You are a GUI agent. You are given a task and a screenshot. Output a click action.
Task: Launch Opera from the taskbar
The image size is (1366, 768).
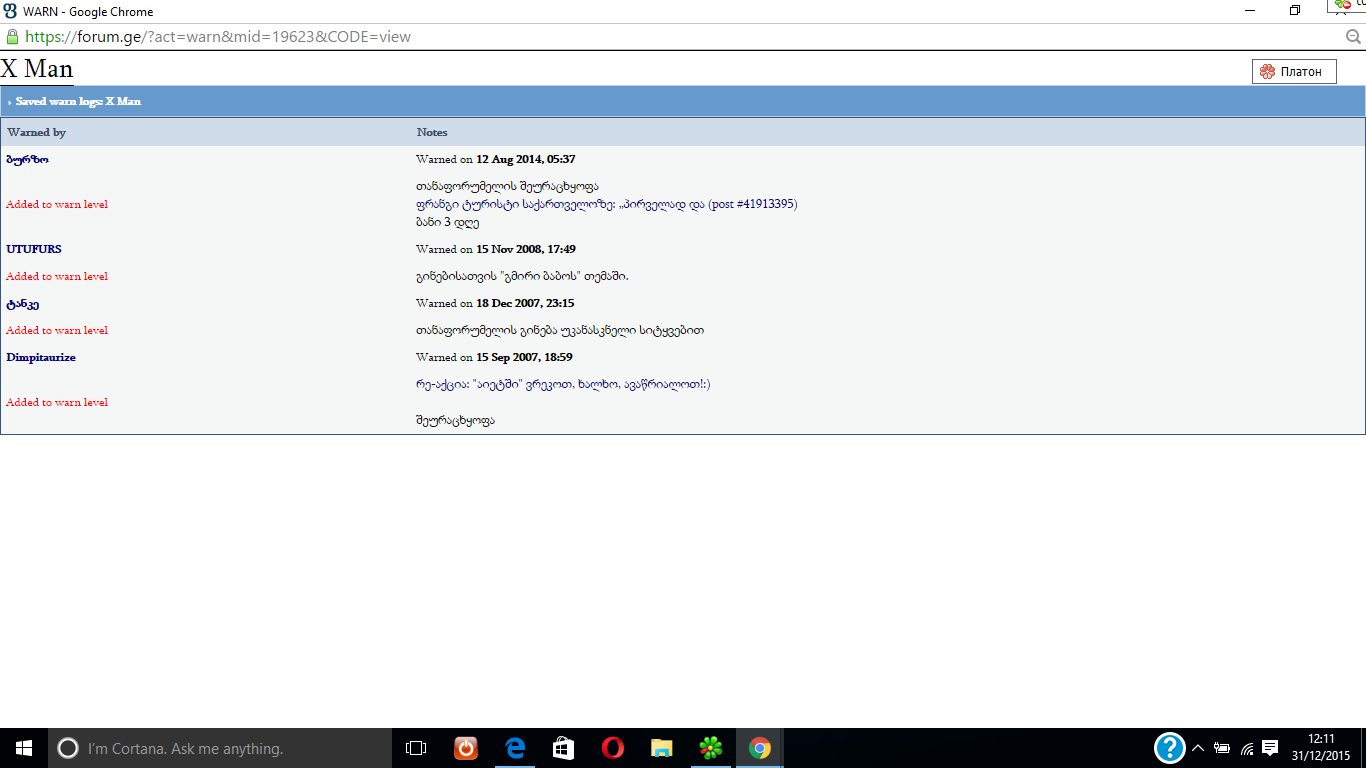613,748
